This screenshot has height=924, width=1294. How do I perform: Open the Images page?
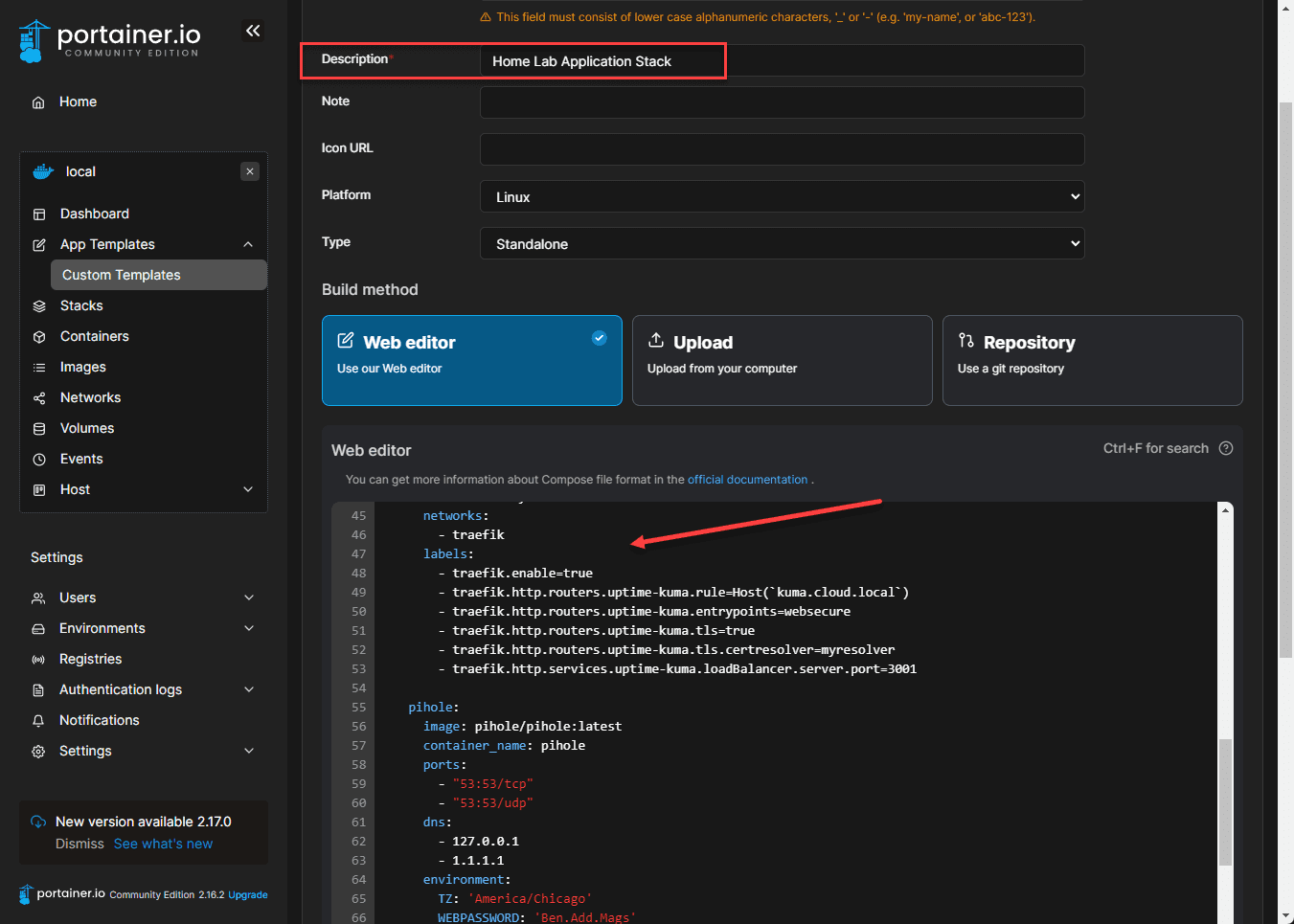click(x=81, y=367)
